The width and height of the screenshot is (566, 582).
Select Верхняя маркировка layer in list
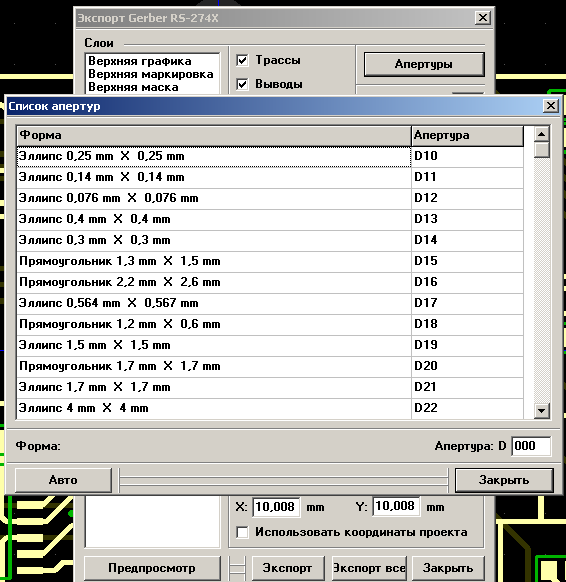151,74
